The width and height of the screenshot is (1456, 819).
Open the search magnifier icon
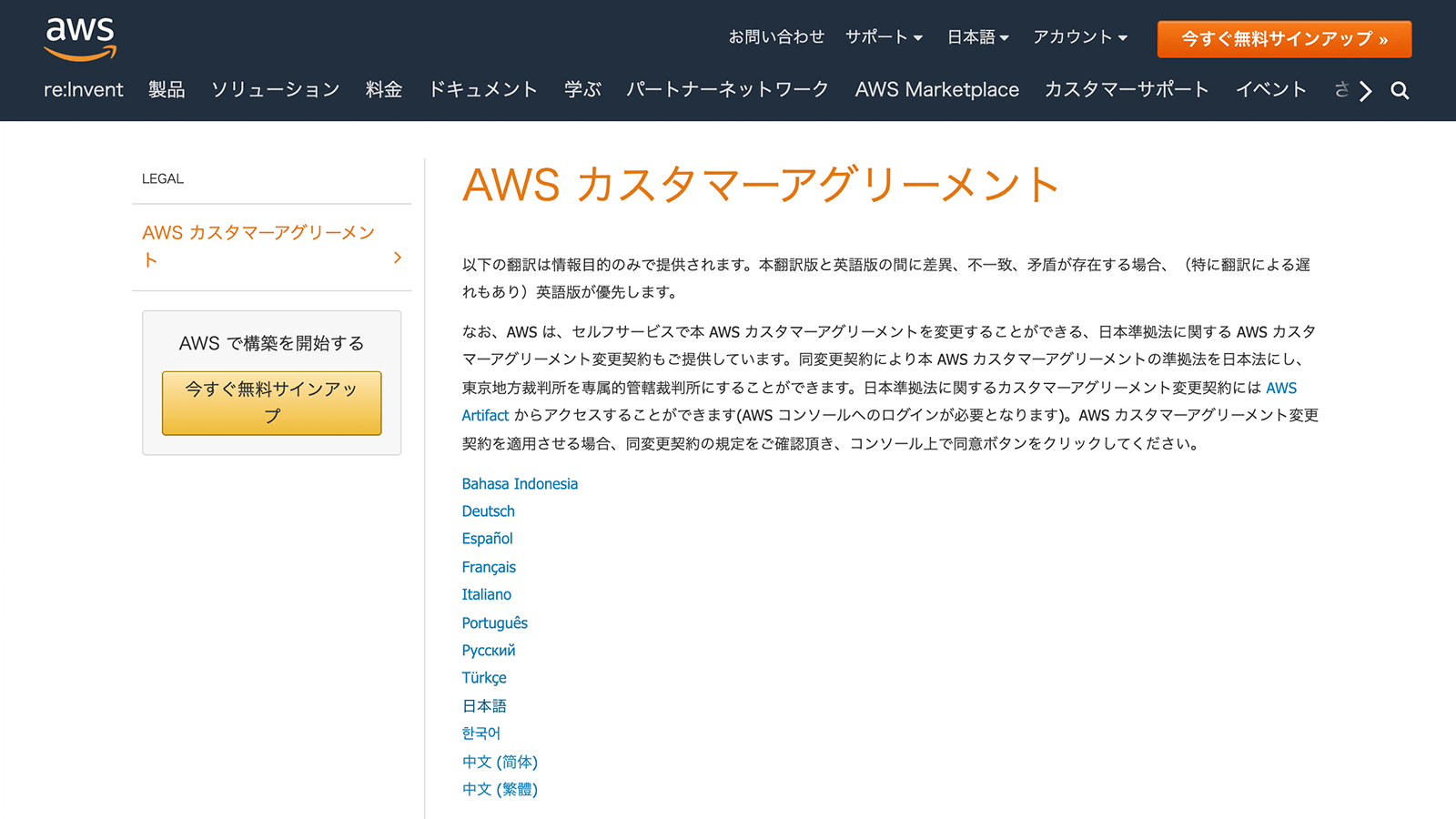tap(1400, 90)
